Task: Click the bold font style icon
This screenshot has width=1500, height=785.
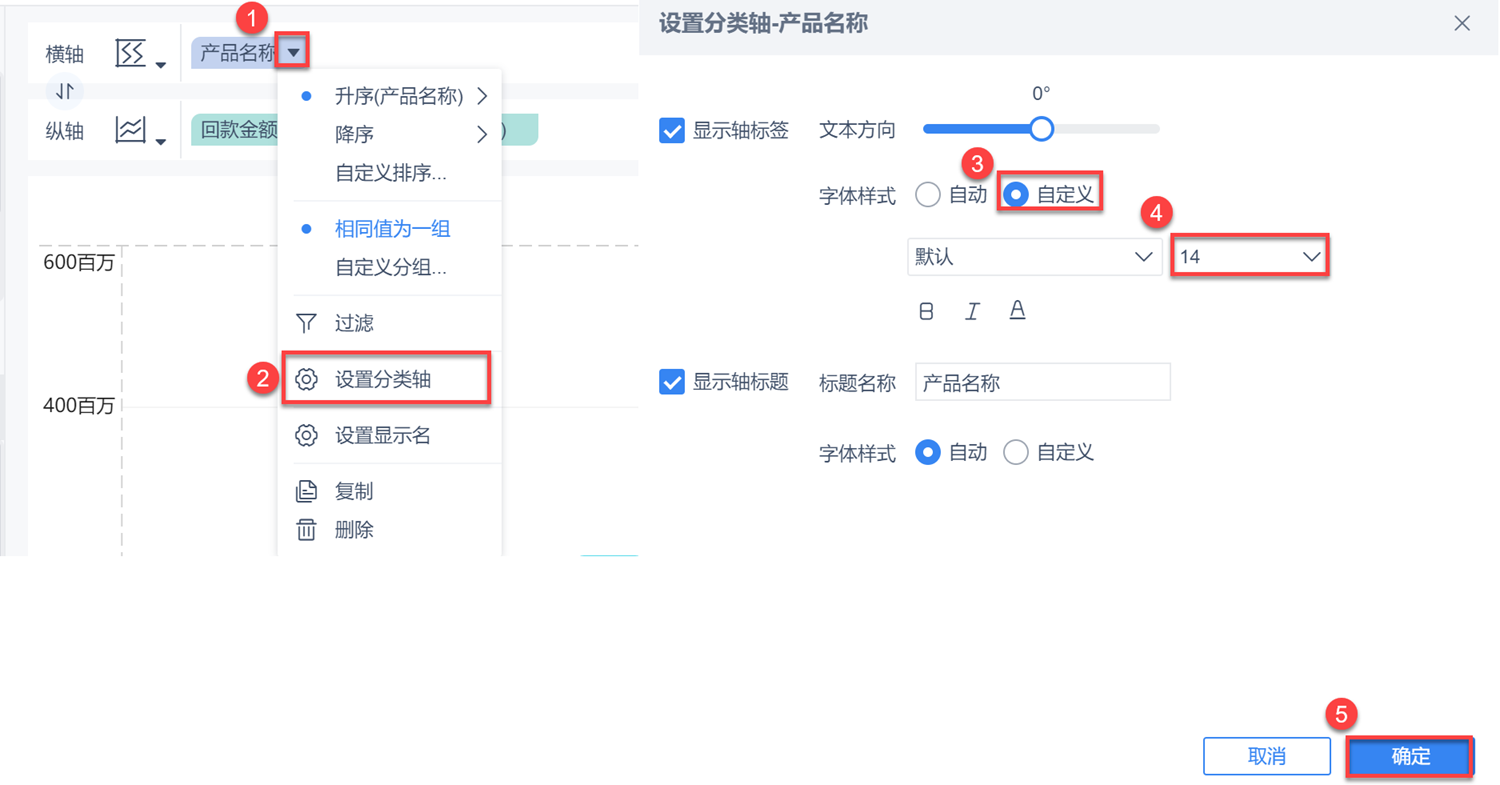Action: coord(926,311)
